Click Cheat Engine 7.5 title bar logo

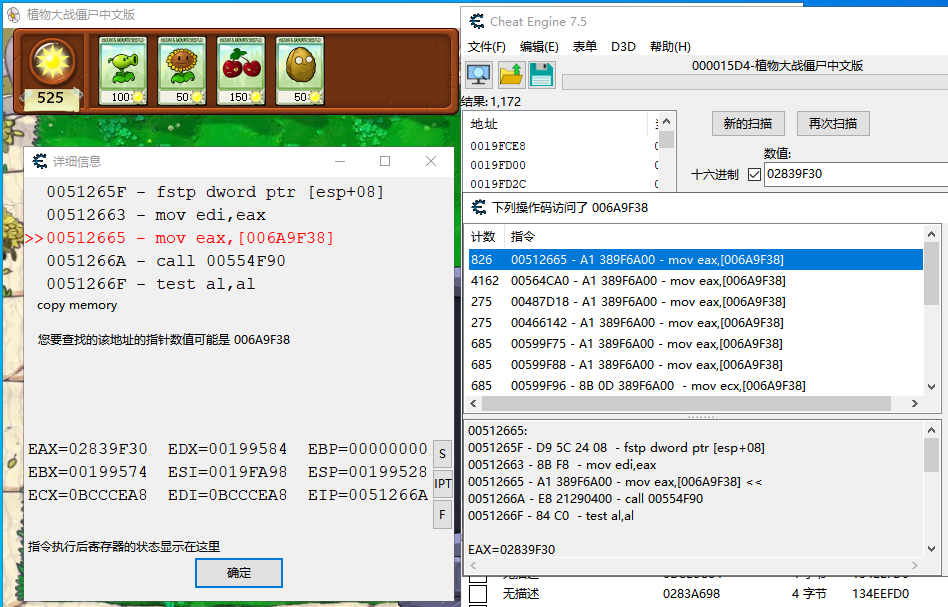477,21
